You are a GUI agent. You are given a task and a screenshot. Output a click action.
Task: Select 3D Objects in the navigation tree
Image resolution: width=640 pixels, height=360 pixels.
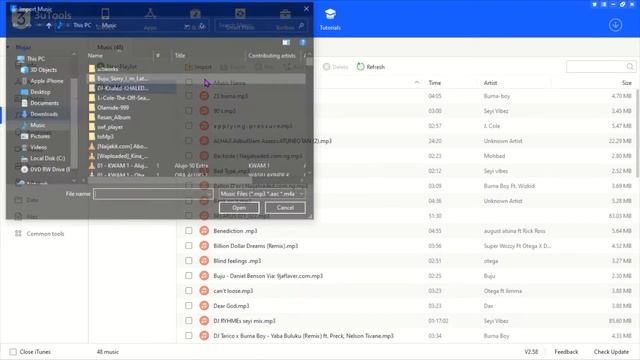(x=43, y=70)
